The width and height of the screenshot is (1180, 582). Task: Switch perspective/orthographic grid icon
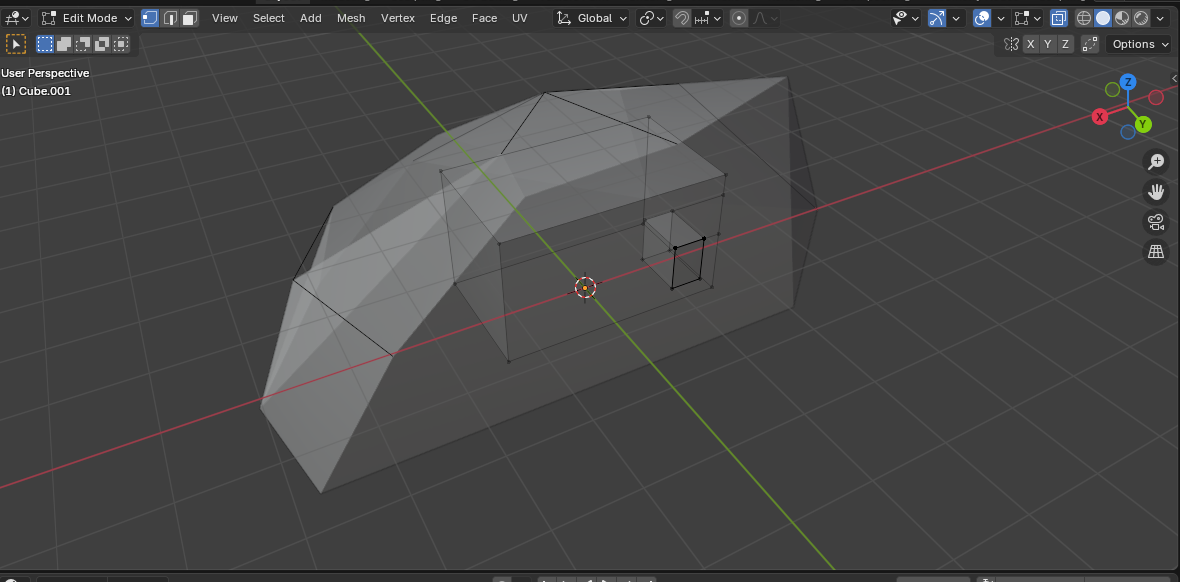click(x=1155, y=251)
